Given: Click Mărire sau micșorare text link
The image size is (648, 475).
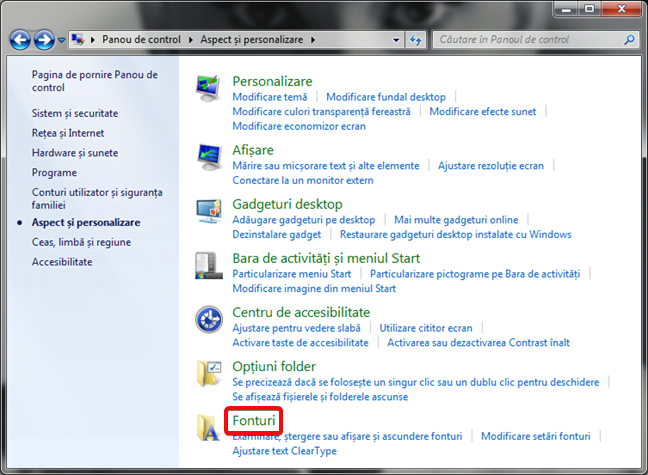Looking at the screenshot, I should click(326, 166).
